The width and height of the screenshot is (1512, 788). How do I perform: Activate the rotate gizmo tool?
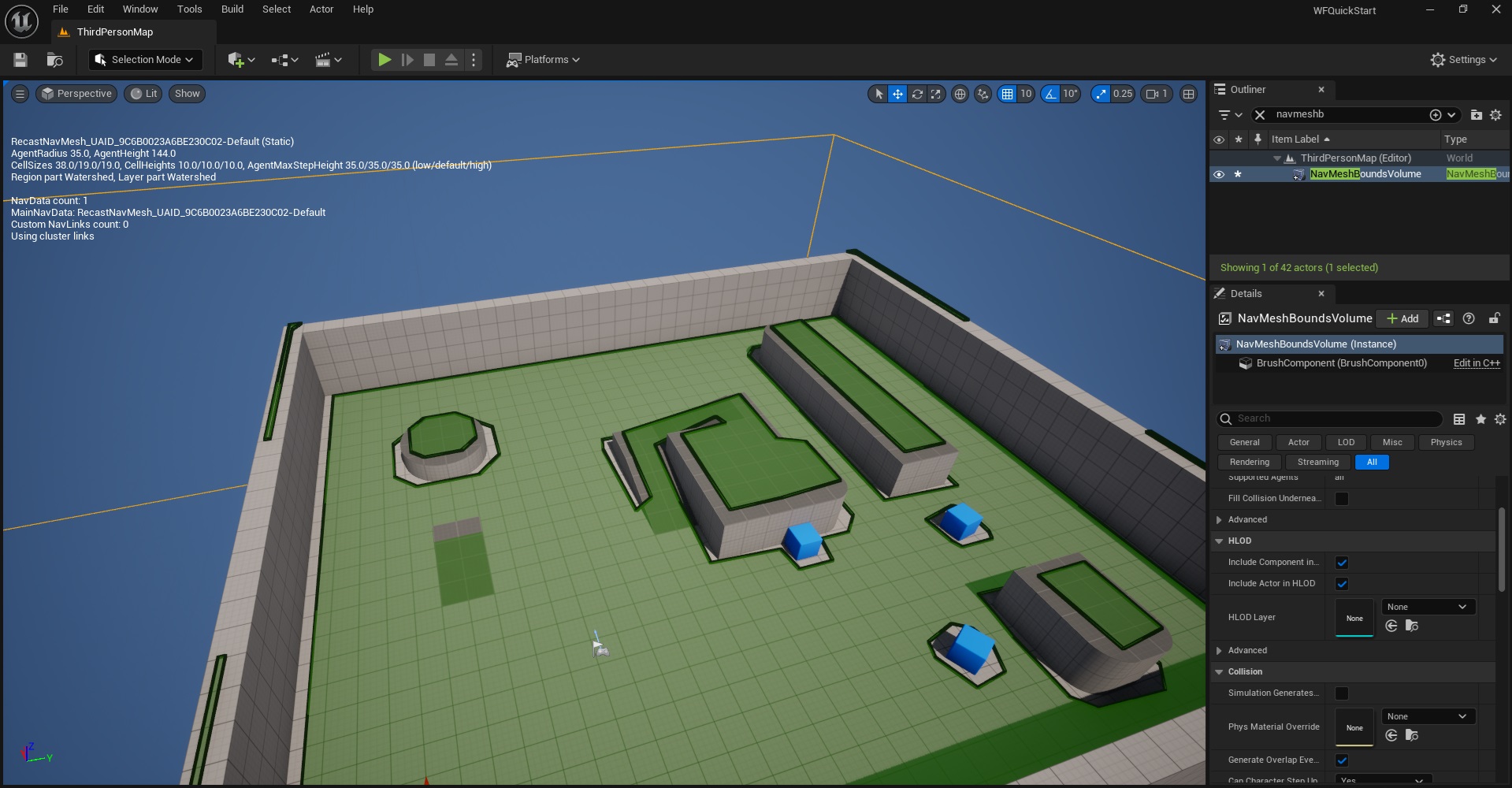point(917,94)
